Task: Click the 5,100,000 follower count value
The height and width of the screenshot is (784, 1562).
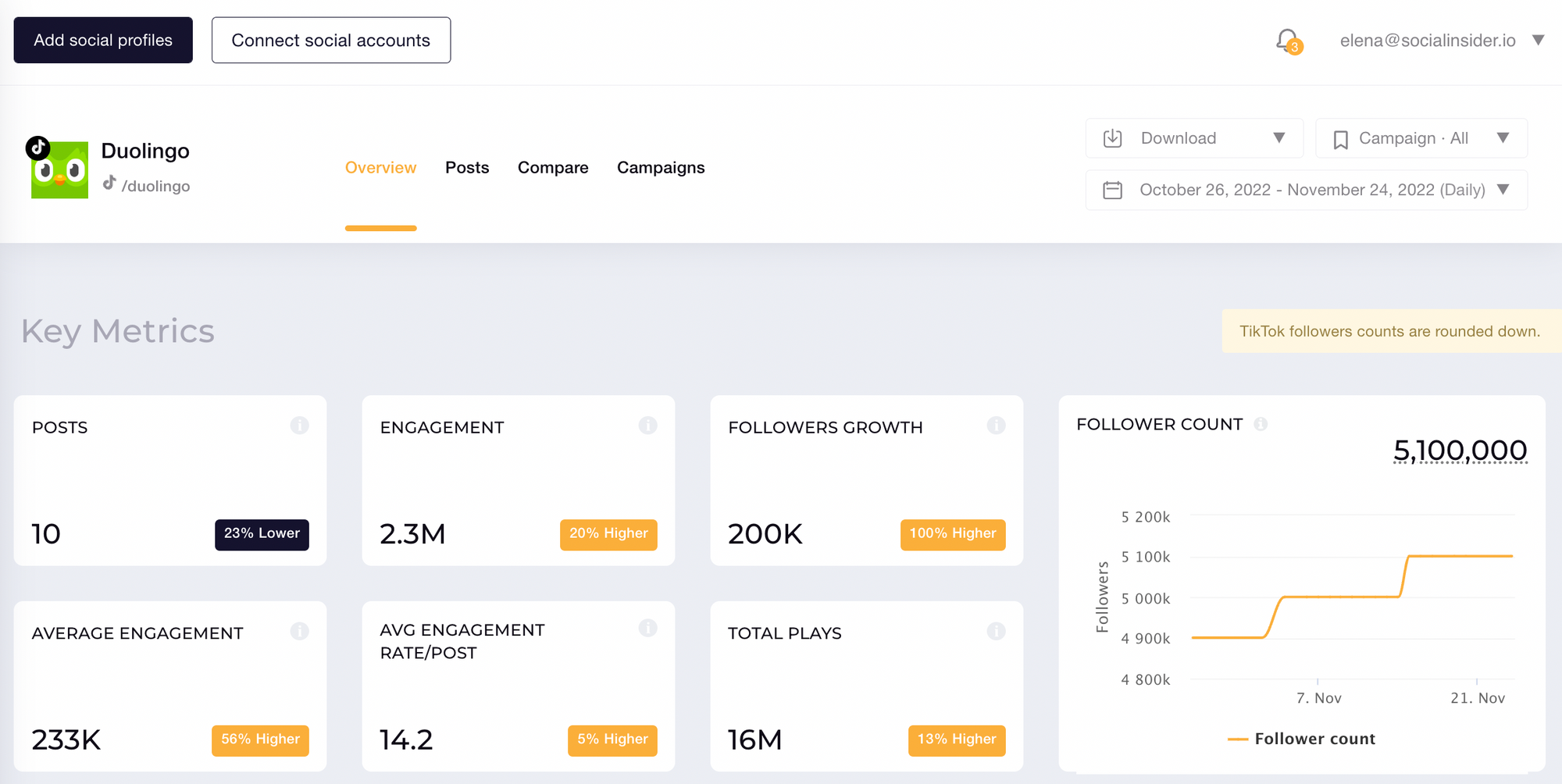Action: 1460,451
